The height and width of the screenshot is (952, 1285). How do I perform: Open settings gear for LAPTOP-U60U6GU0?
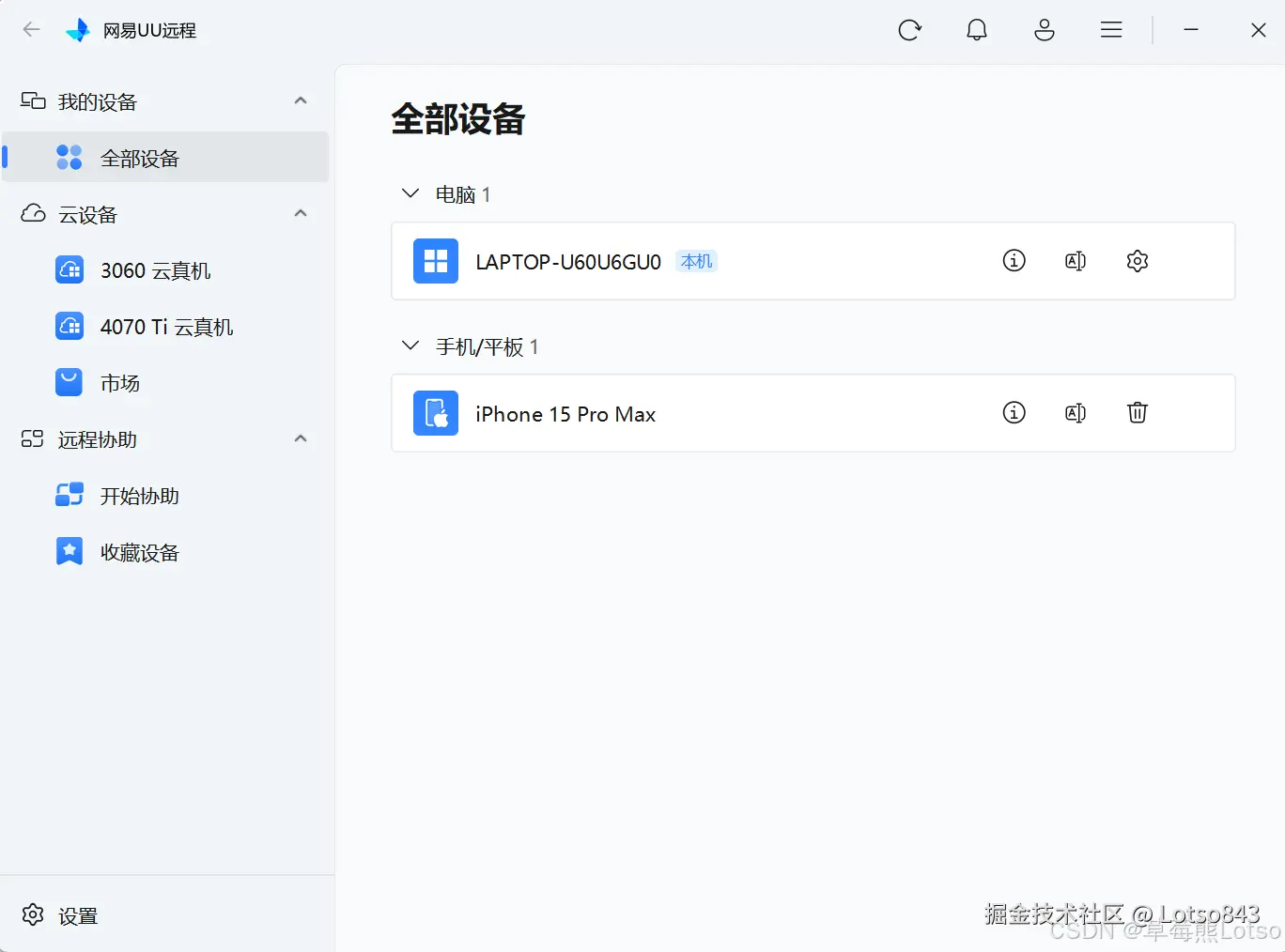[1138, 261]
